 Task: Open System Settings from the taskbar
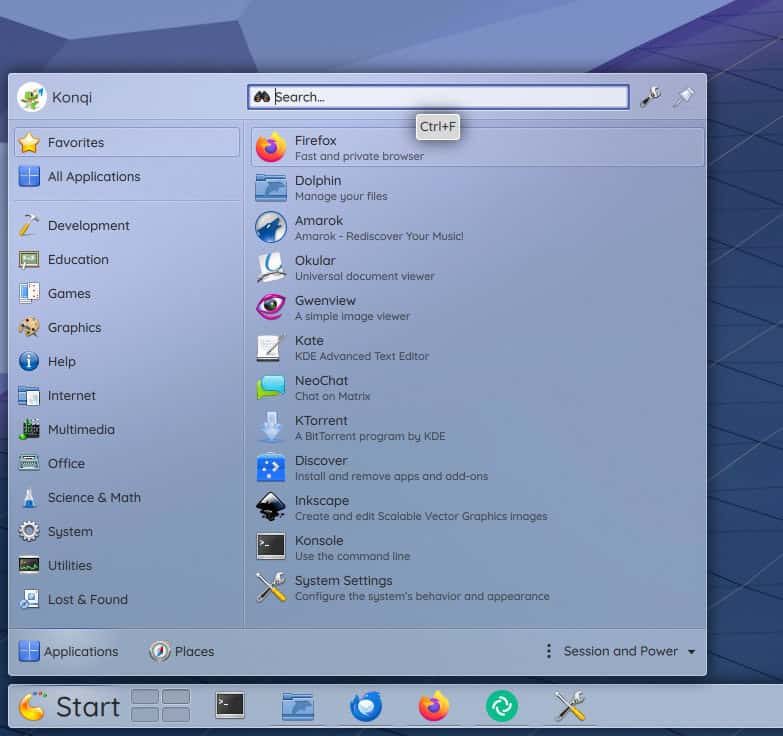coord(569,706)
